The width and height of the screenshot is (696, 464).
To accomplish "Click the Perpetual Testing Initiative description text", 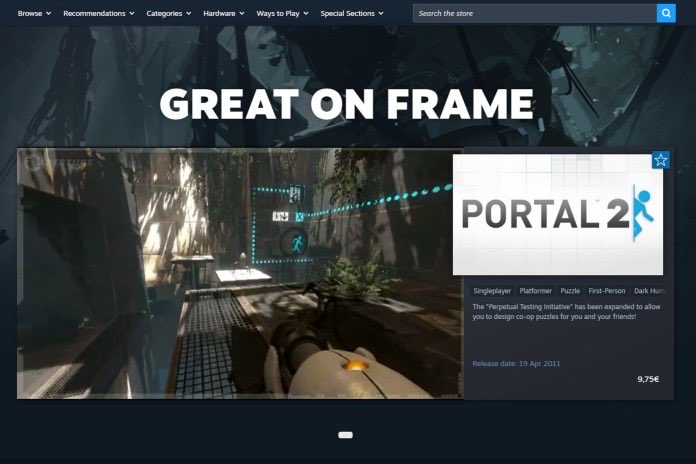I will coord(566,312).
